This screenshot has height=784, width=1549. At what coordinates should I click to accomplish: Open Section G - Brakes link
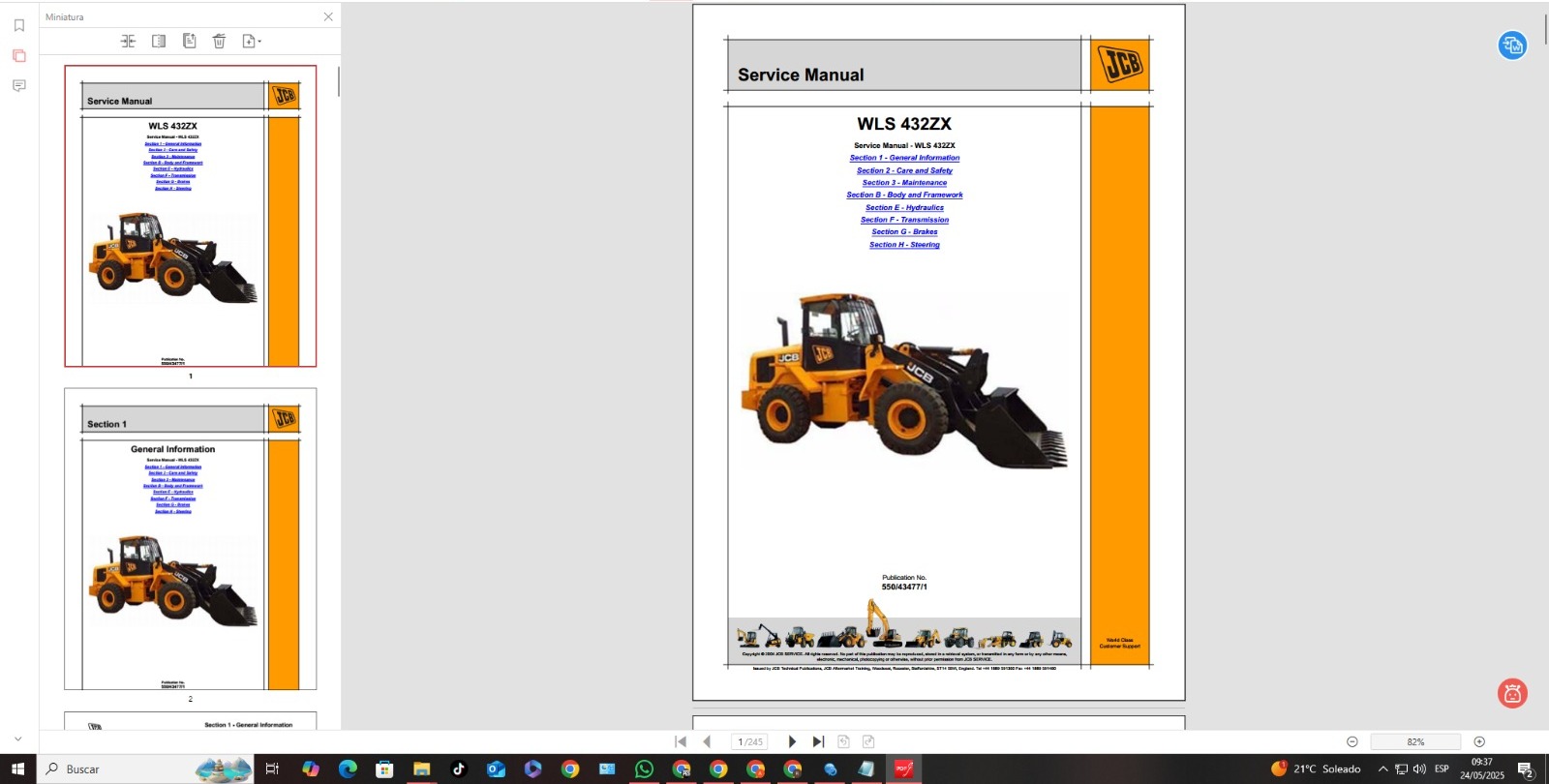[x=904, y=232]
